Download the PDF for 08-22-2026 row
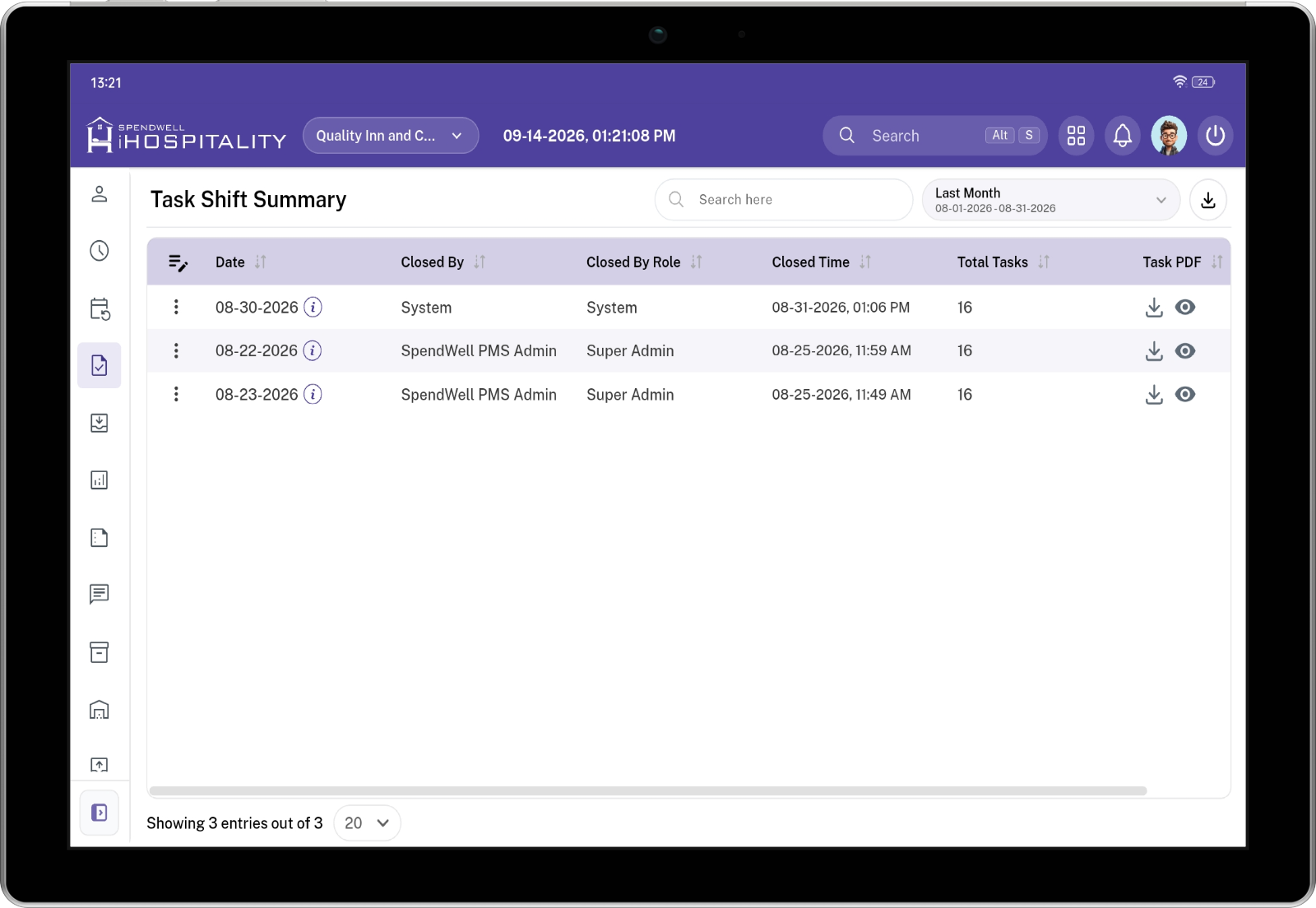The height and width of the screenshot is (908, 1316). (1154, 351)
